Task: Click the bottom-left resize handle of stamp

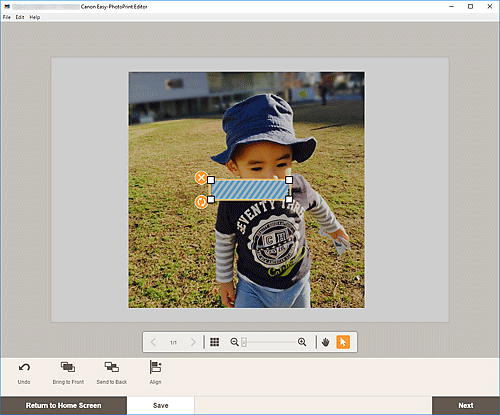Action: [211, 199]
